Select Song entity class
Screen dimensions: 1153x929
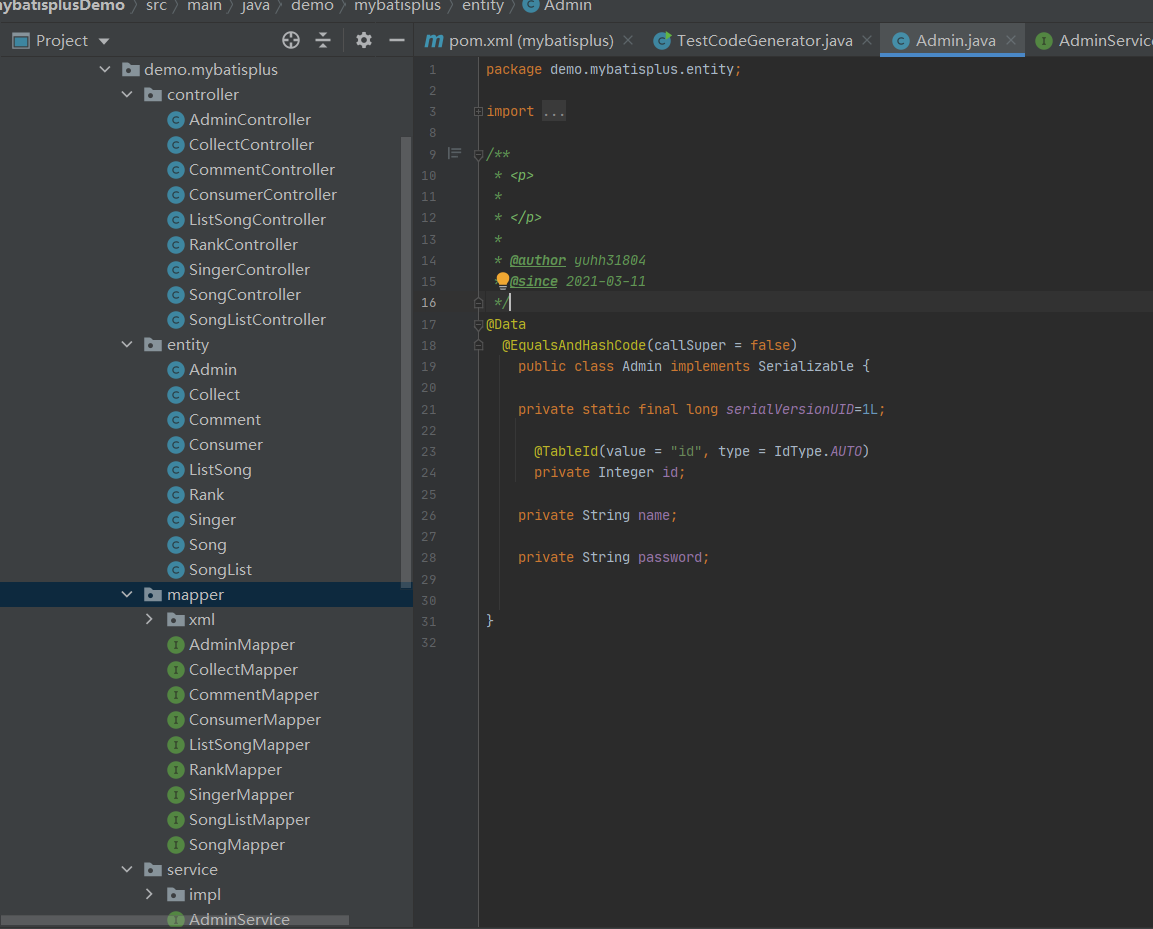tap(207, 544)
